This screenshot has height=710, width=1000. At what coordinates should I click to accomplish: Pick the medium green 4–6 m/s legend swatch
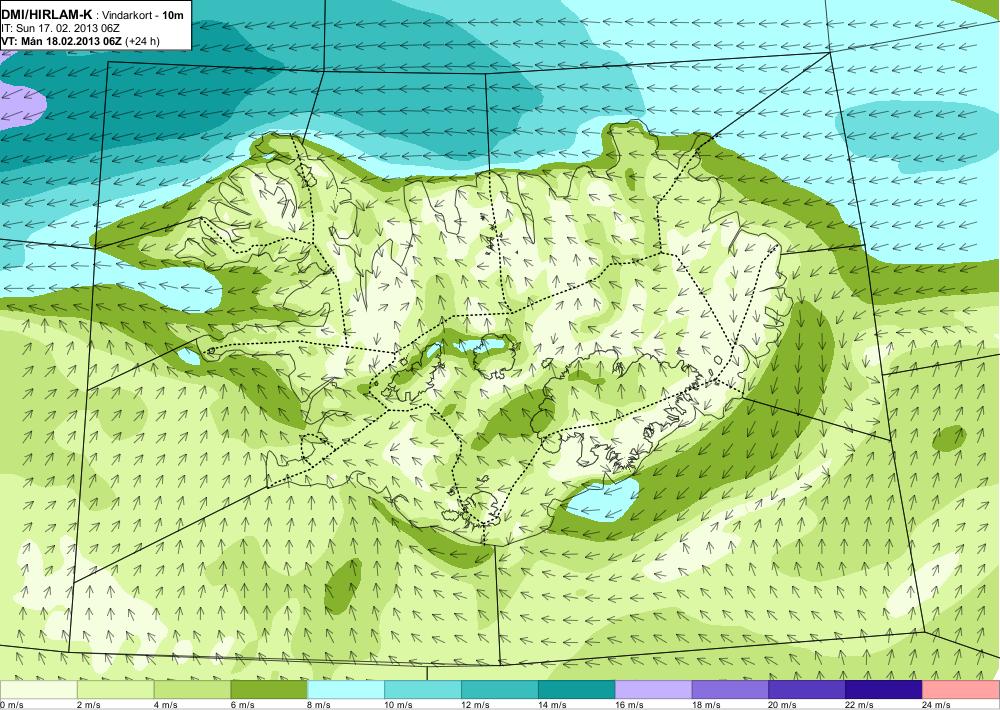click(192, 690)
